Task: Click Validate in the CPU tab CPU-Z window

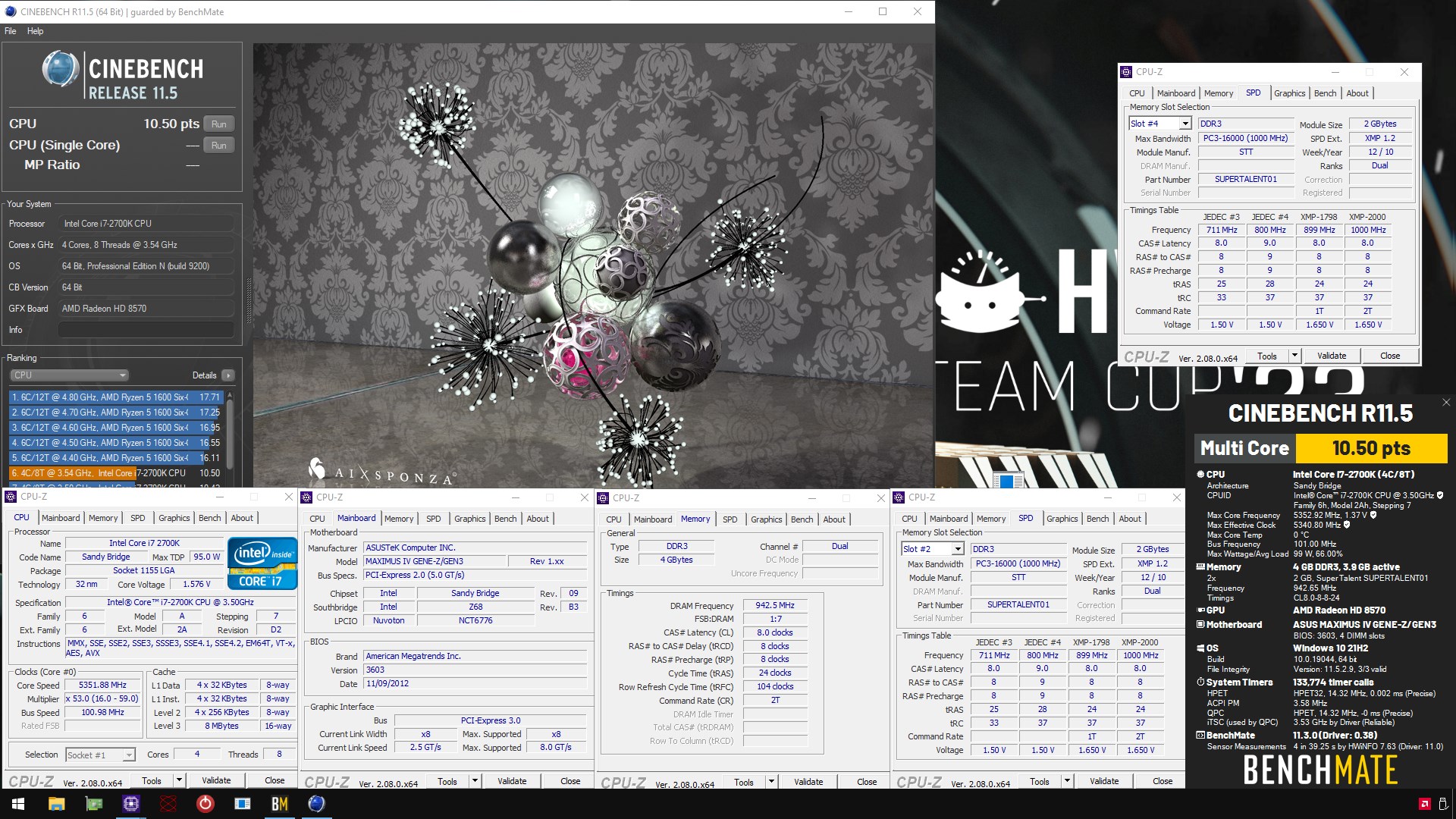Action: pyautogui.click(x=216, y=780)
